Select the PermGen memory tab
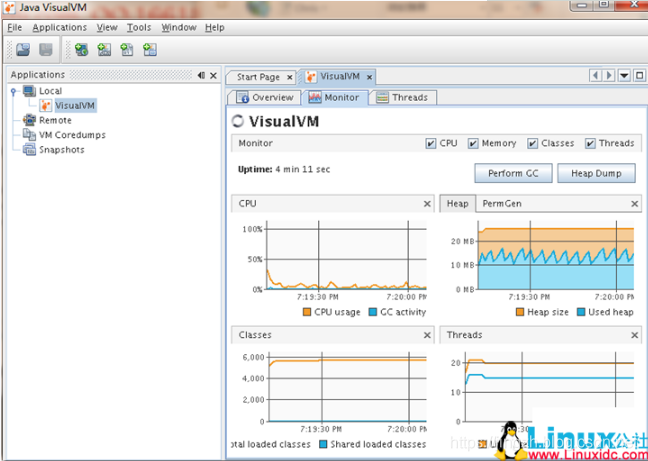 pos(502,204)
